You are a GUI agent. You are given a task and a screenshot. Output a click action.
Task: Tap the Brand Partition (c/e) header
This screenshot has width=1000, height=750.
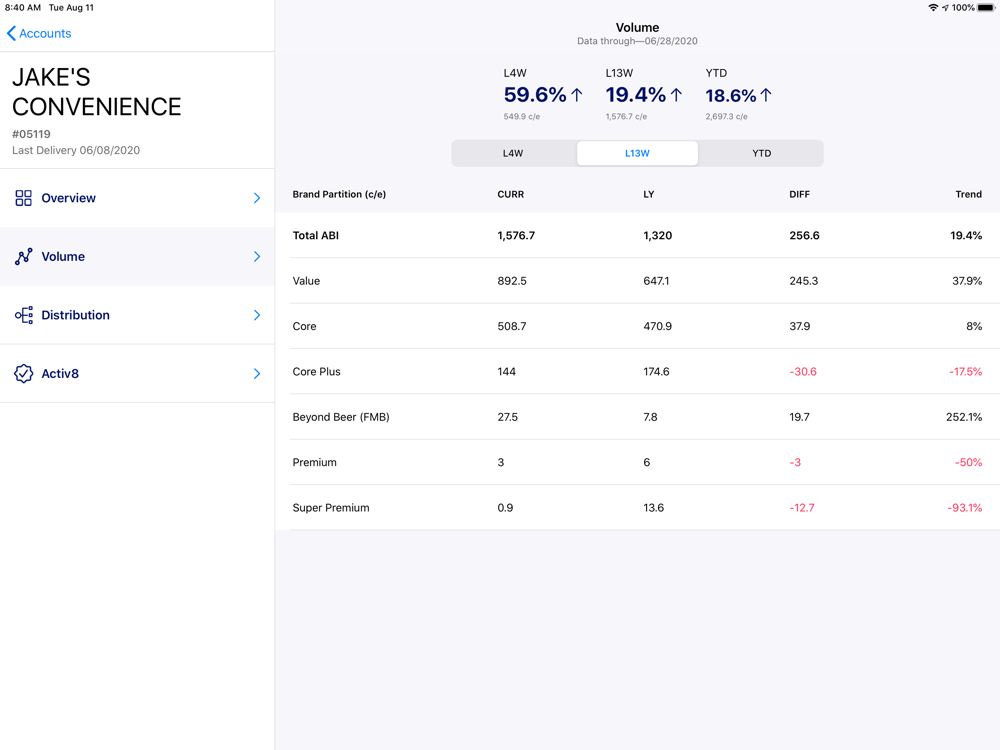click(x=339, y=195)
